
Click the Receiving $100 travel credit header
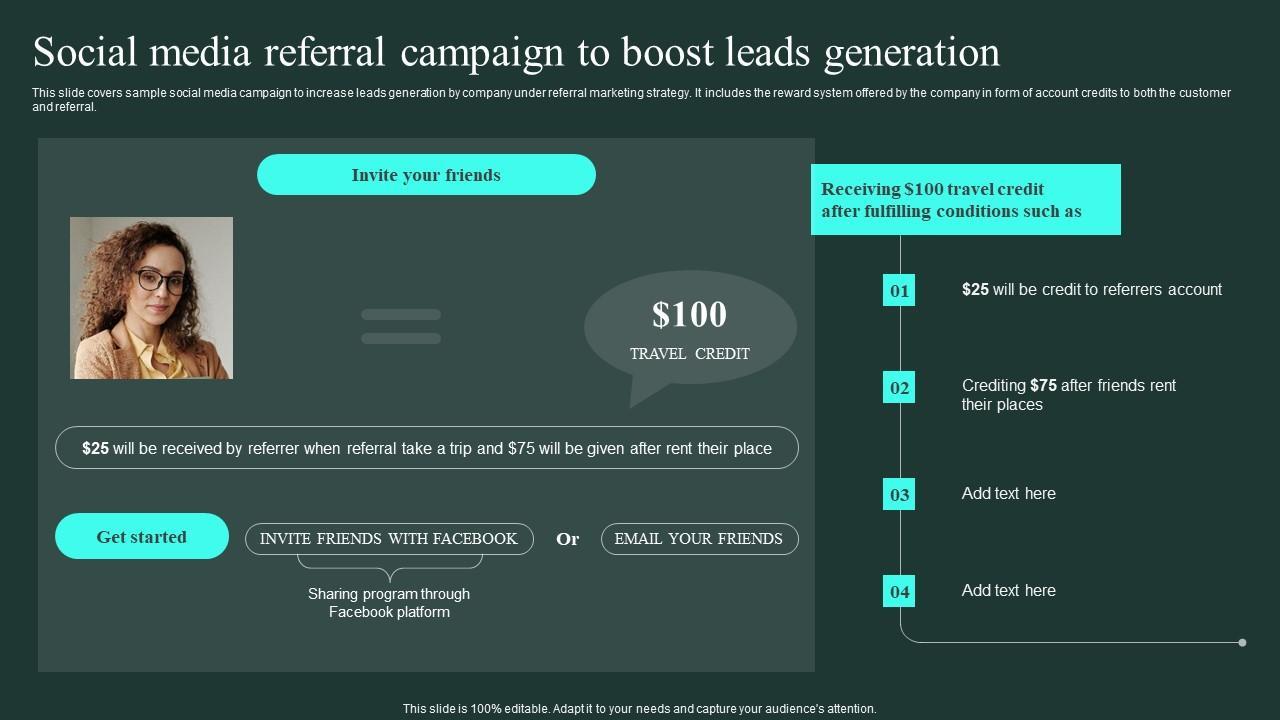(965, 200)
